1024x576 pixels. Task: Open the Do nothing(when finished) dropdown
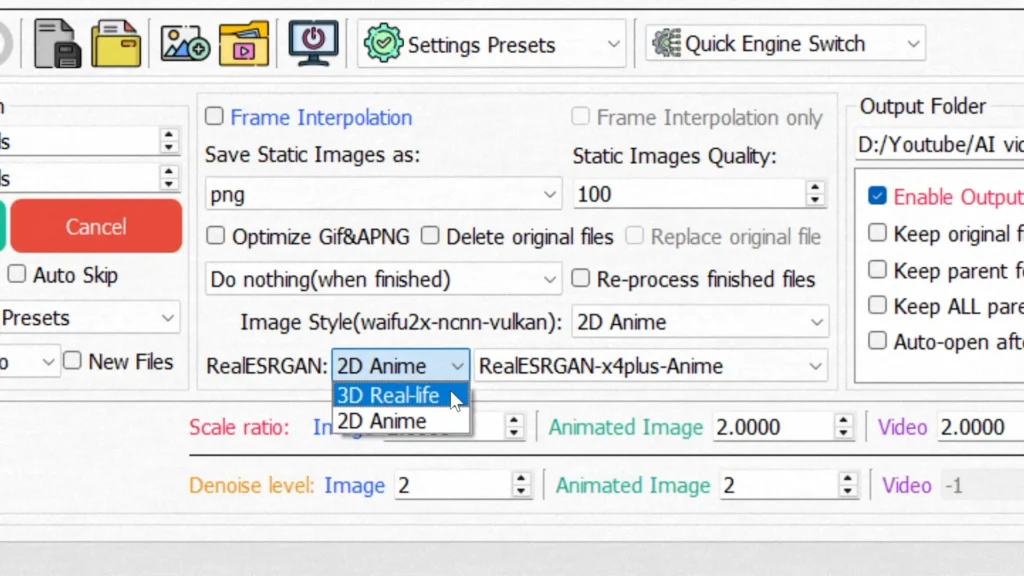tap(383, 280)
